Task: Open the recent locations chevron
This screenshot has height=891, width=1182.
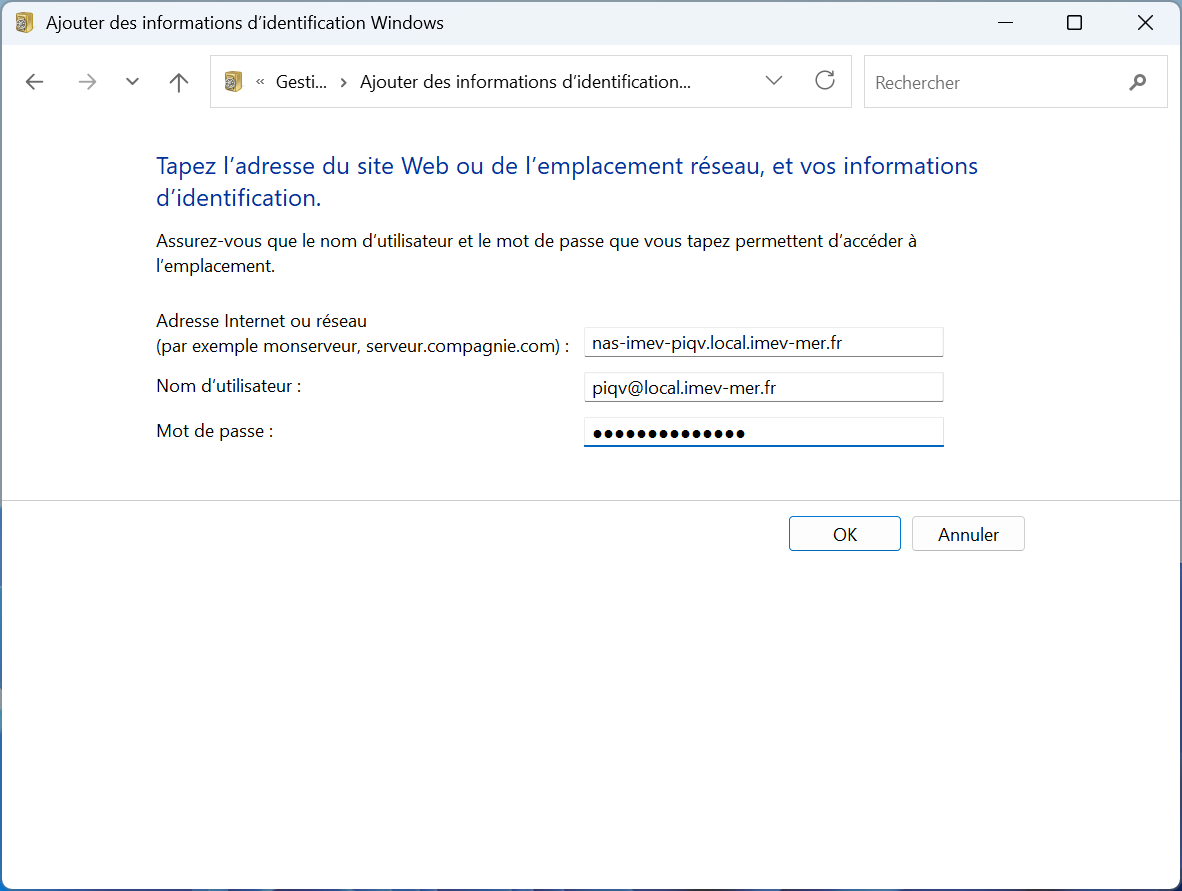Action: [x=132, y=82]
